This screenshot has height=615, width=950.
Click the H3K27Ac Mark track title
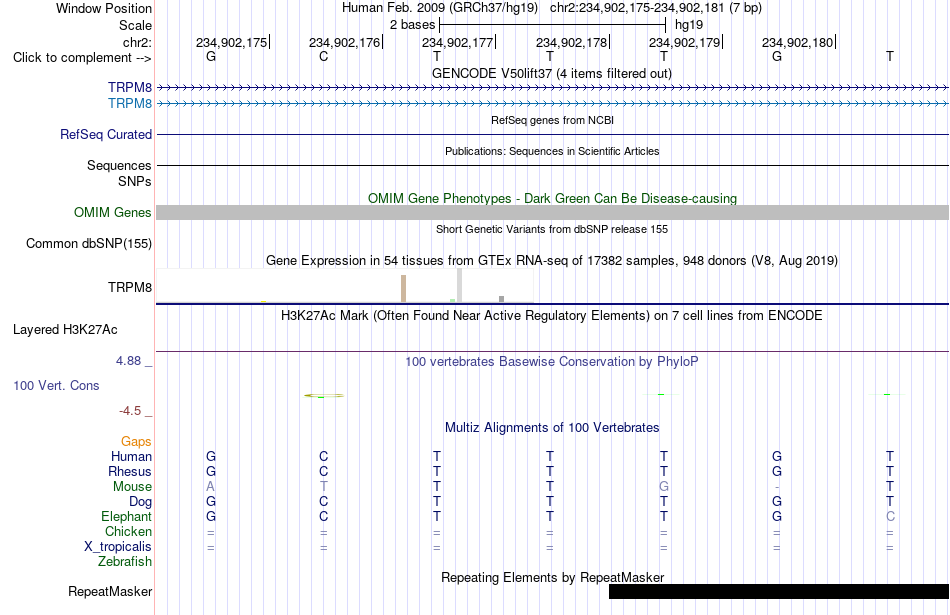click(552, 316)
